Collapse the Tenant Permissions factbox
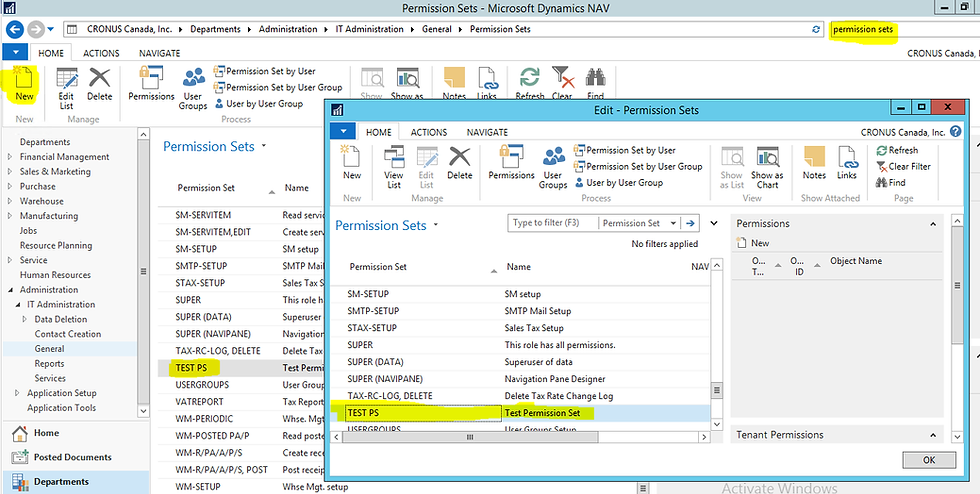 pos(933,435)
